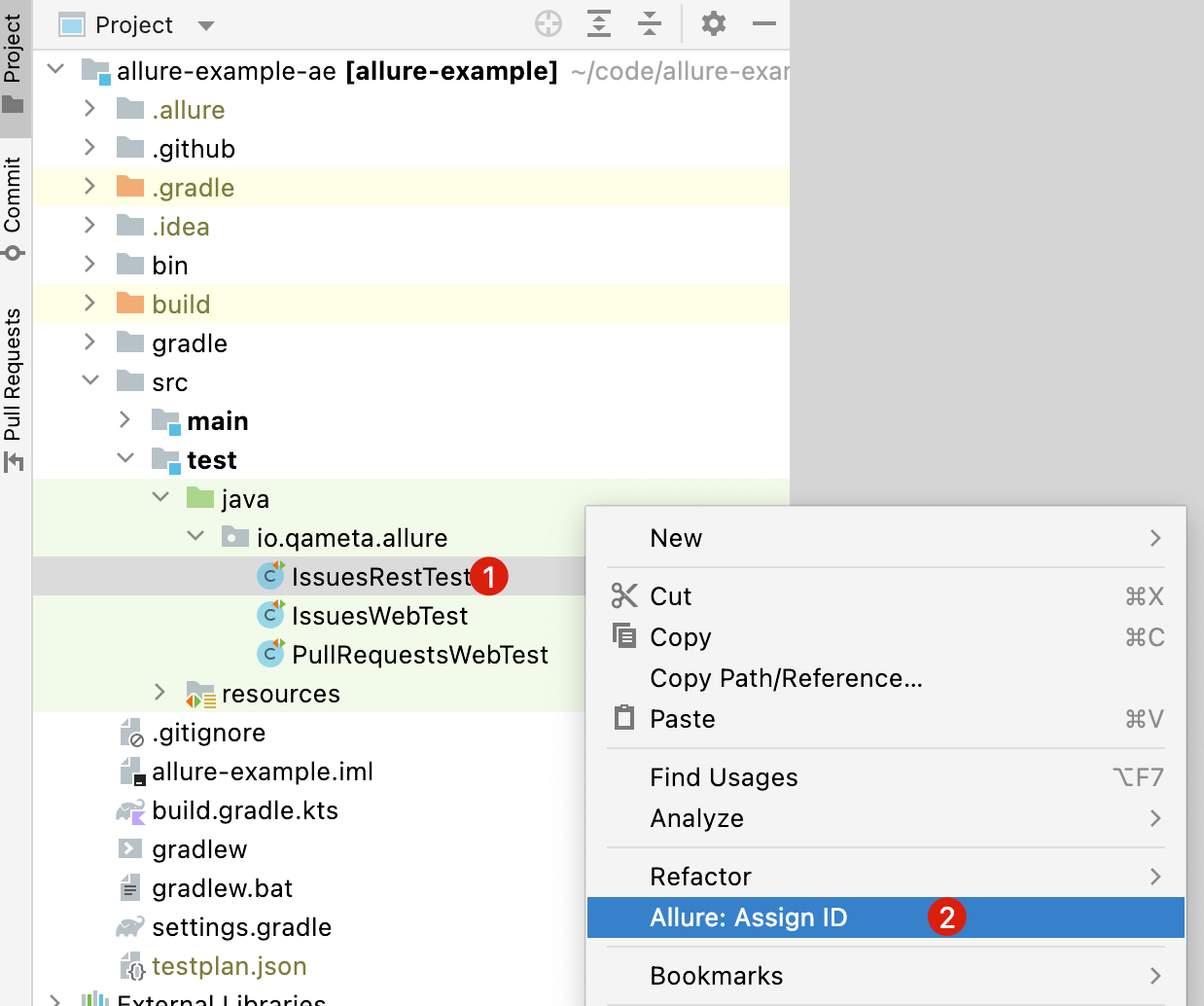Click the main module folder icon
1204x1006 pixels.
pyautogui.click(x=165, y=420)
